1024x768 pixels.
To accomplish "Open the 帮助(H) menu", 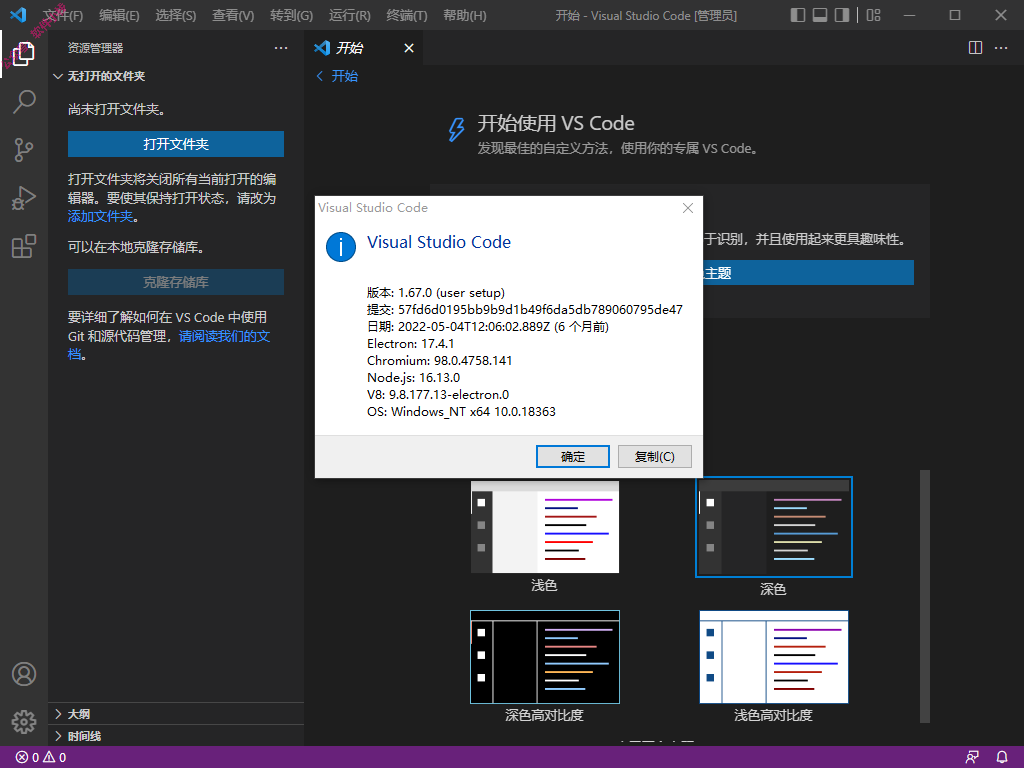I will click(x=464, y=15).
